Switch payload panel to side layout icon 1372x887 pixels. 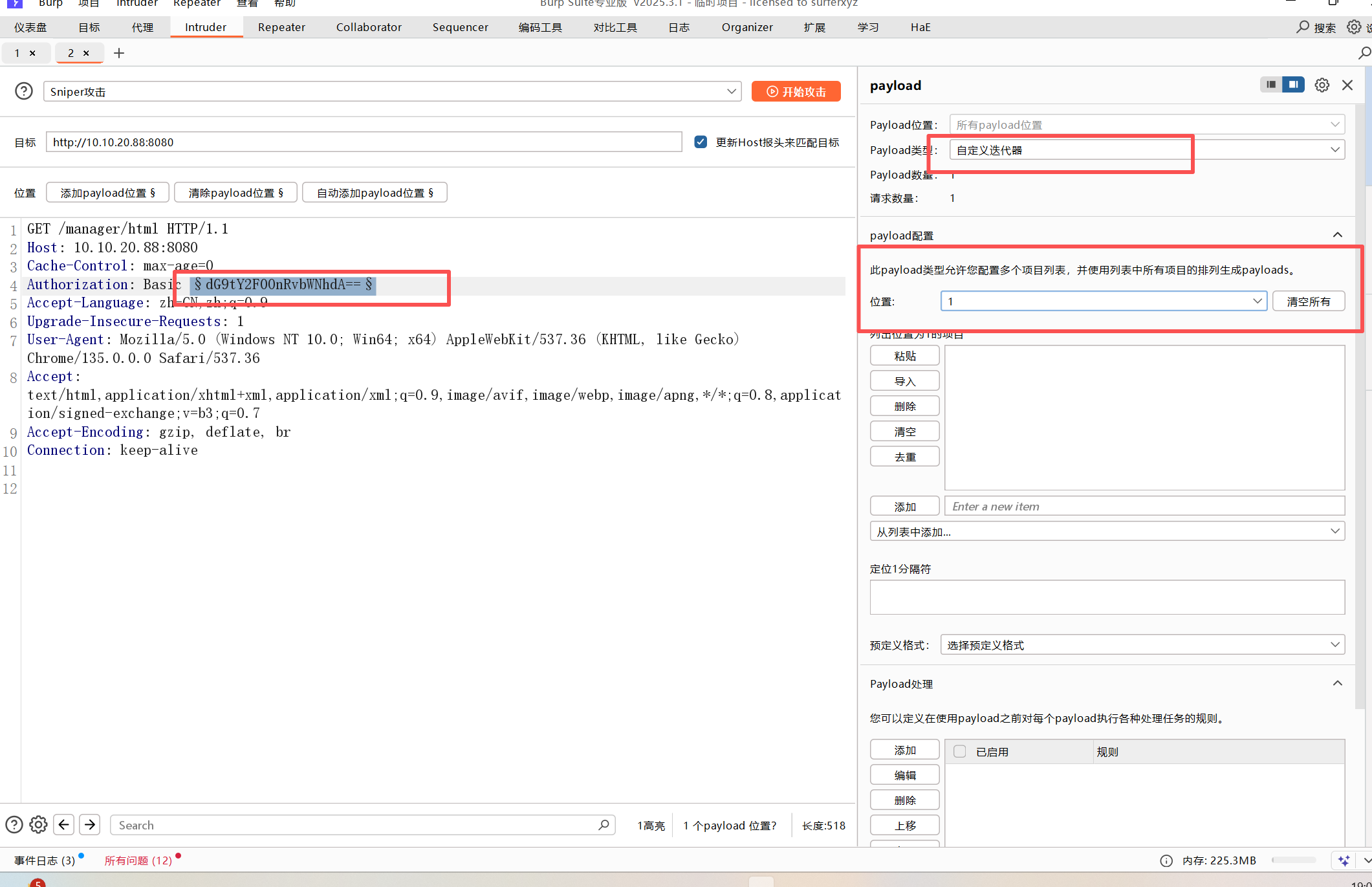coord(1293,85)
